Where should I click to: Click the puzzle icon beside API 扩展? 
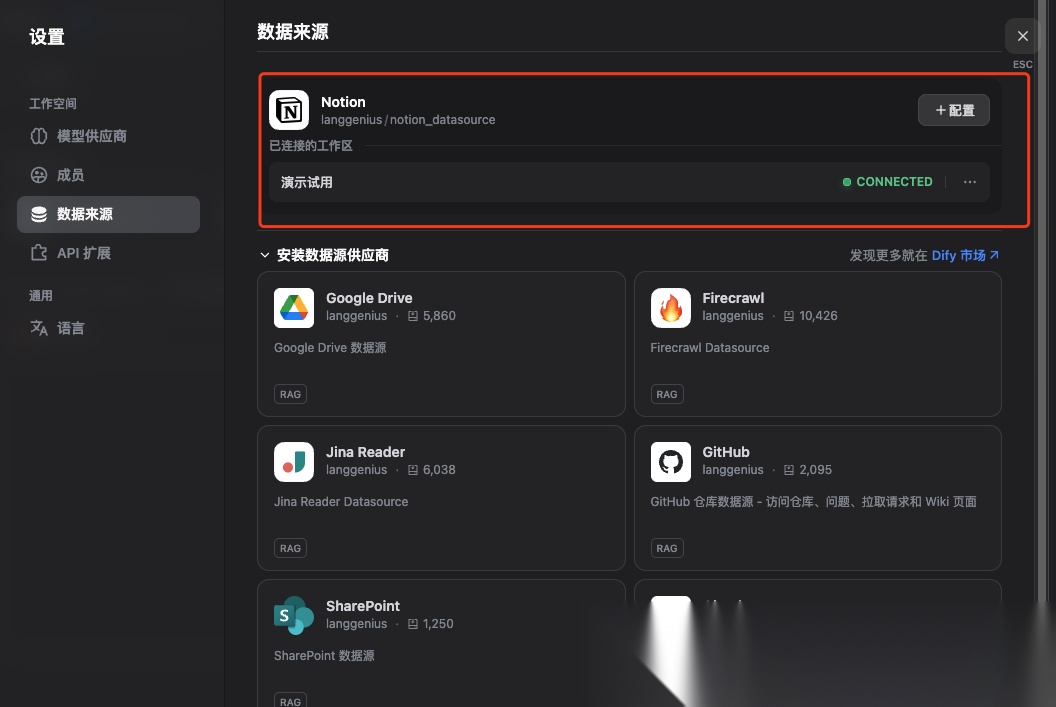point(39,253)
